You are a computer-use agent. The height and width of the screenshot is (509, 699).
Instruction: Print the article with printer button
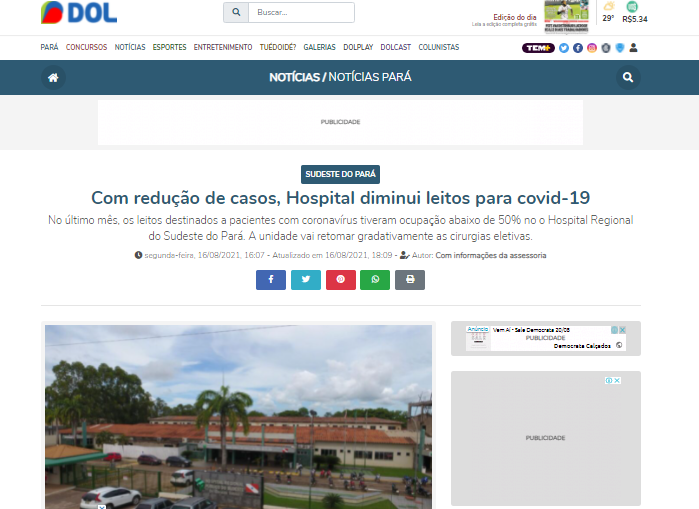(410, 280)
